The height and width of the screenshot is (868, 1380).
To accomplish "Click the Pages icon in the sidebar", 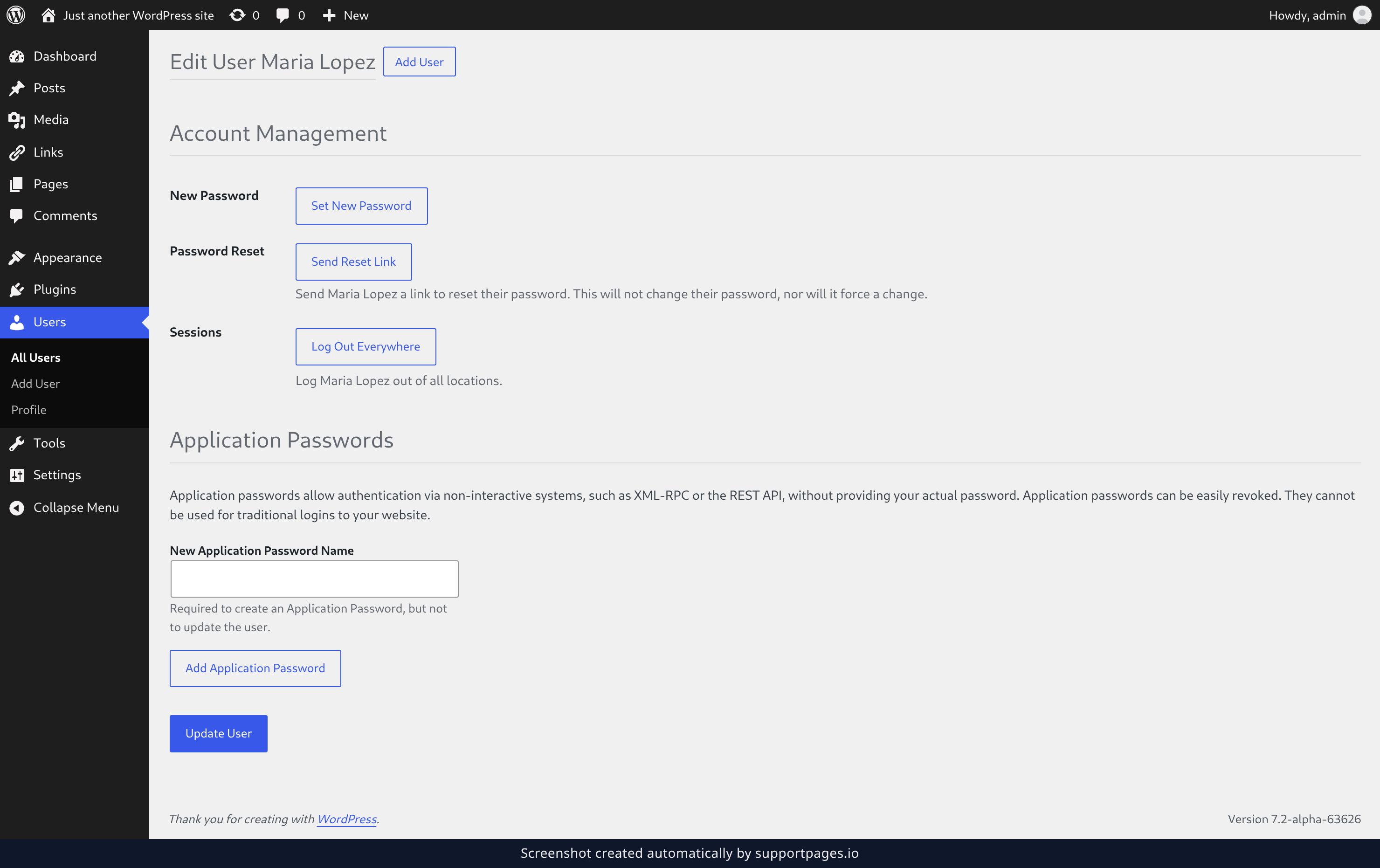I will coord(17,184).
